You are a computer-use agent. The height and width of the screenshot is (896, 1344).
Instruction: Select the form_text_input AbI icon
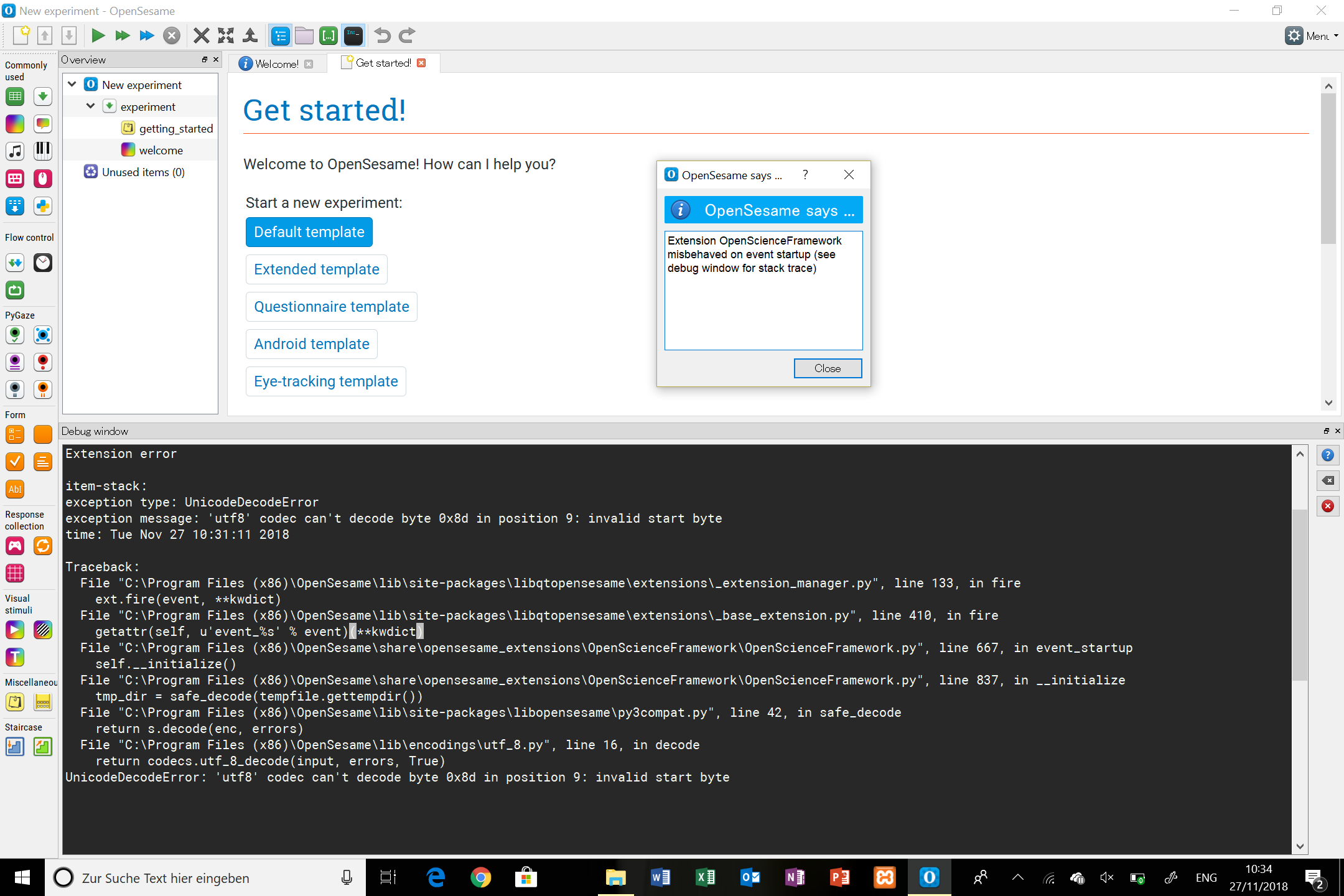point(15,489)
